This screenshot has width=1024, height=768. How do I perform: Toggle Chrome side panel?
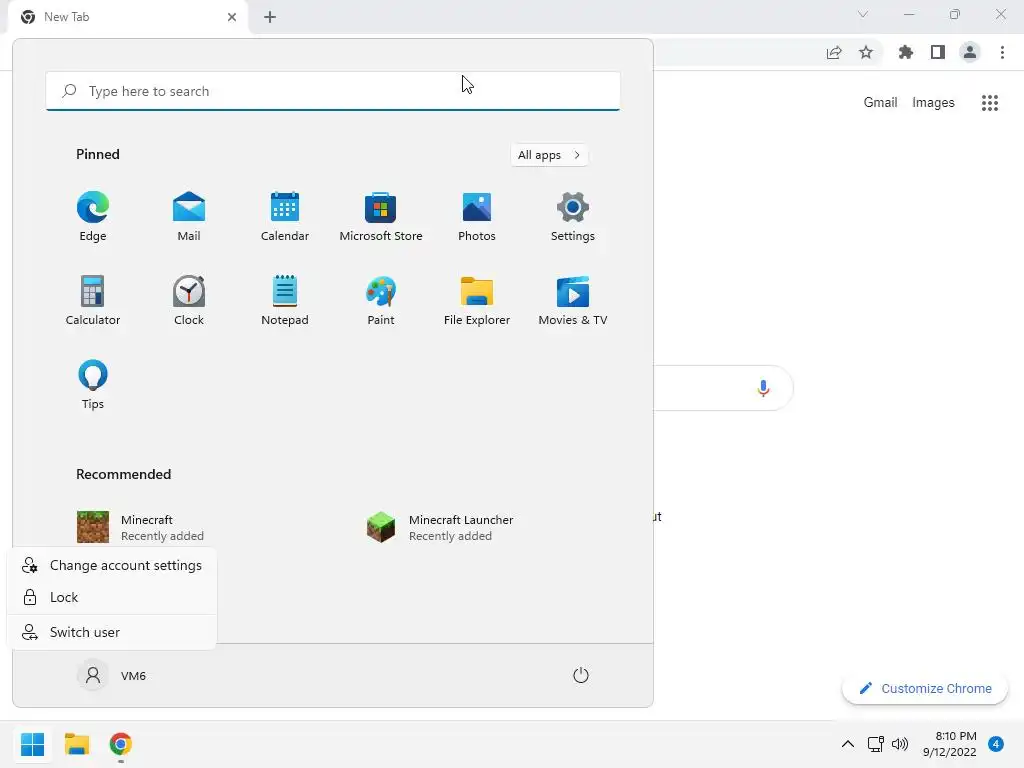point(938,52)
